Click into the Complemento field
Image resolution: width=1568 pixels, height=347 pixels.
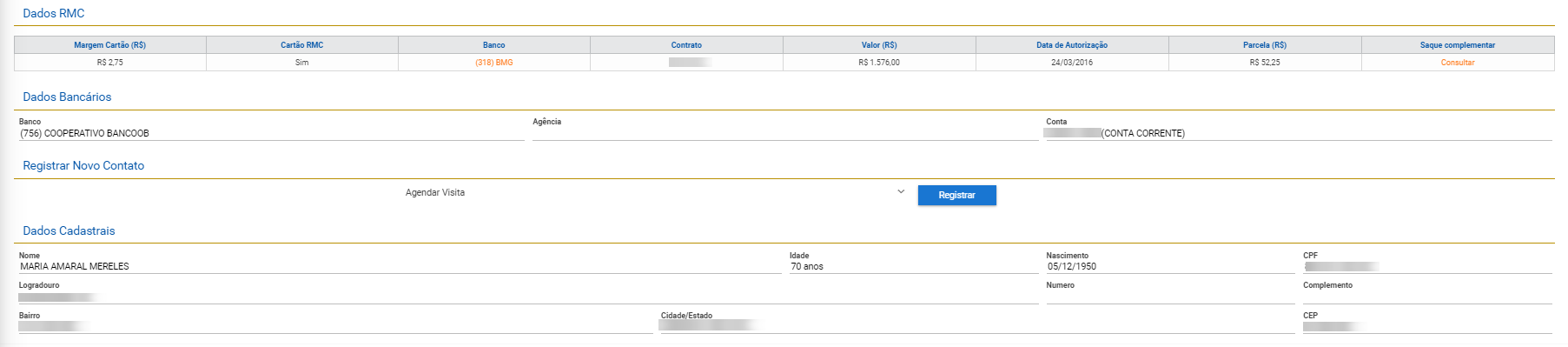(x=1427, y=297)
